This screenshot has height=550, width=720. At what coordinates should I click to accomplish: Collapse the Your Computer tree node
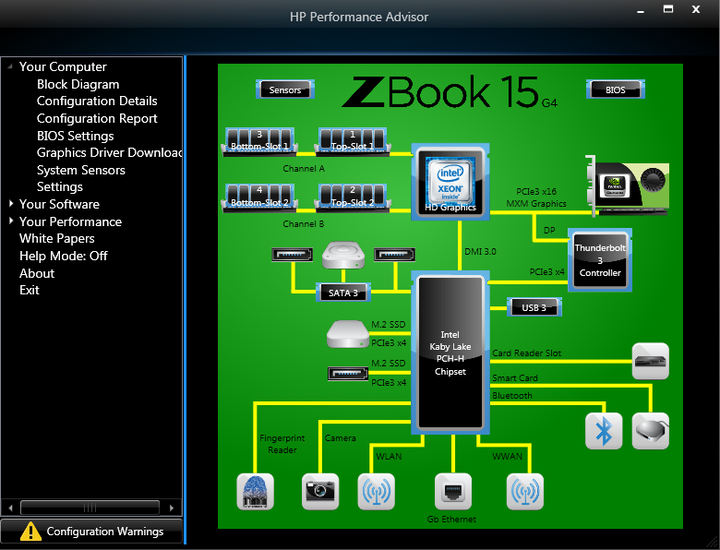point(10,67)
